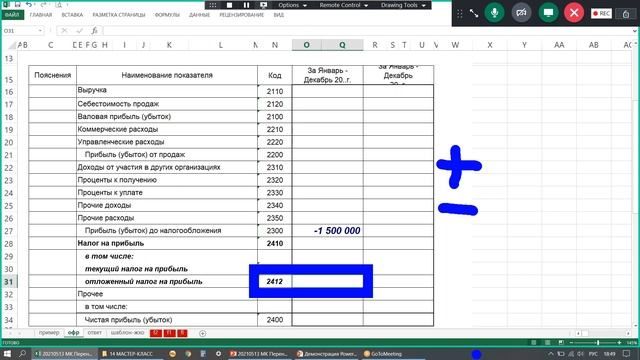This screenshot has width=640, height=360.
Task: Add a new sheet with plus icon
Action: pyautogui.click(x=202, y=333)
